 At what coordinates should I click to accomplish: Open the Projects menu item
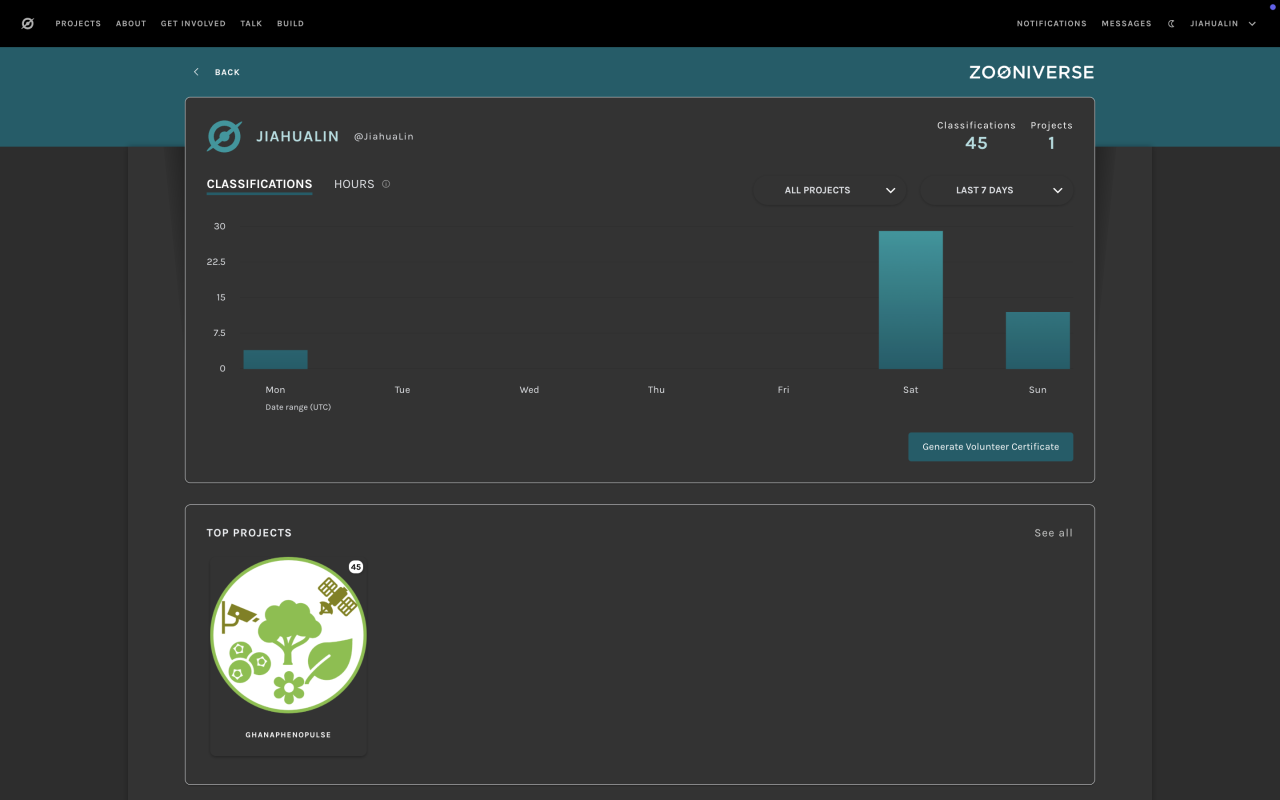[78, 23]
